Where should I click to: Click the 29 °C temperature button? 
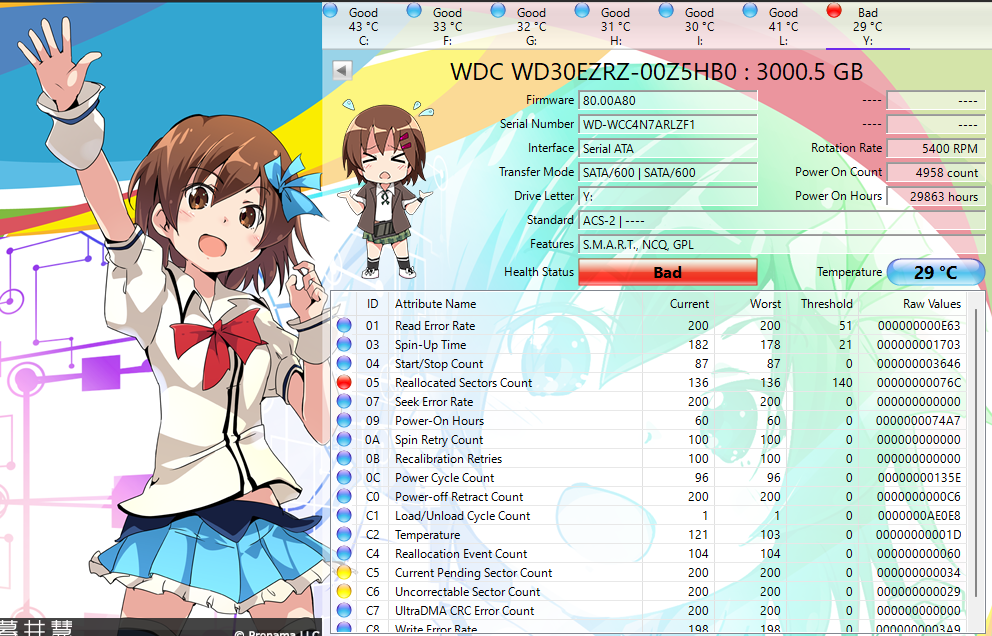point(936,272)
